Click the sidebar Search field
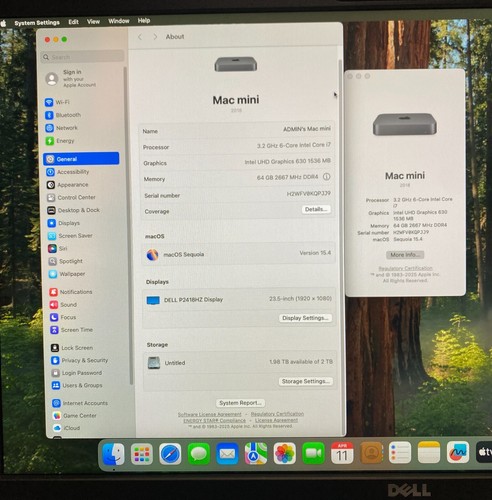The image size is (492, 500). pyautogui.click(x=82, y=57)
